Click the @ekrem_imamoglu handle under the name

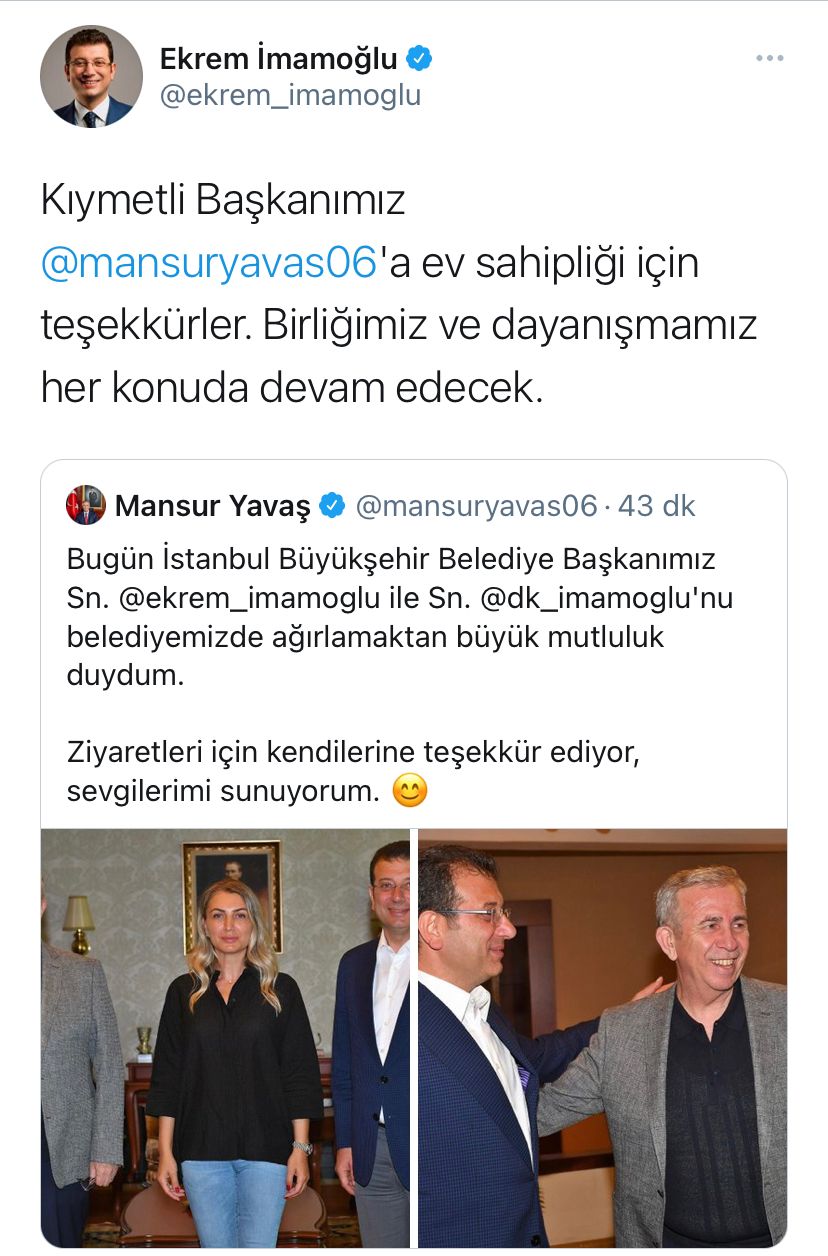[x=290, y=96]
